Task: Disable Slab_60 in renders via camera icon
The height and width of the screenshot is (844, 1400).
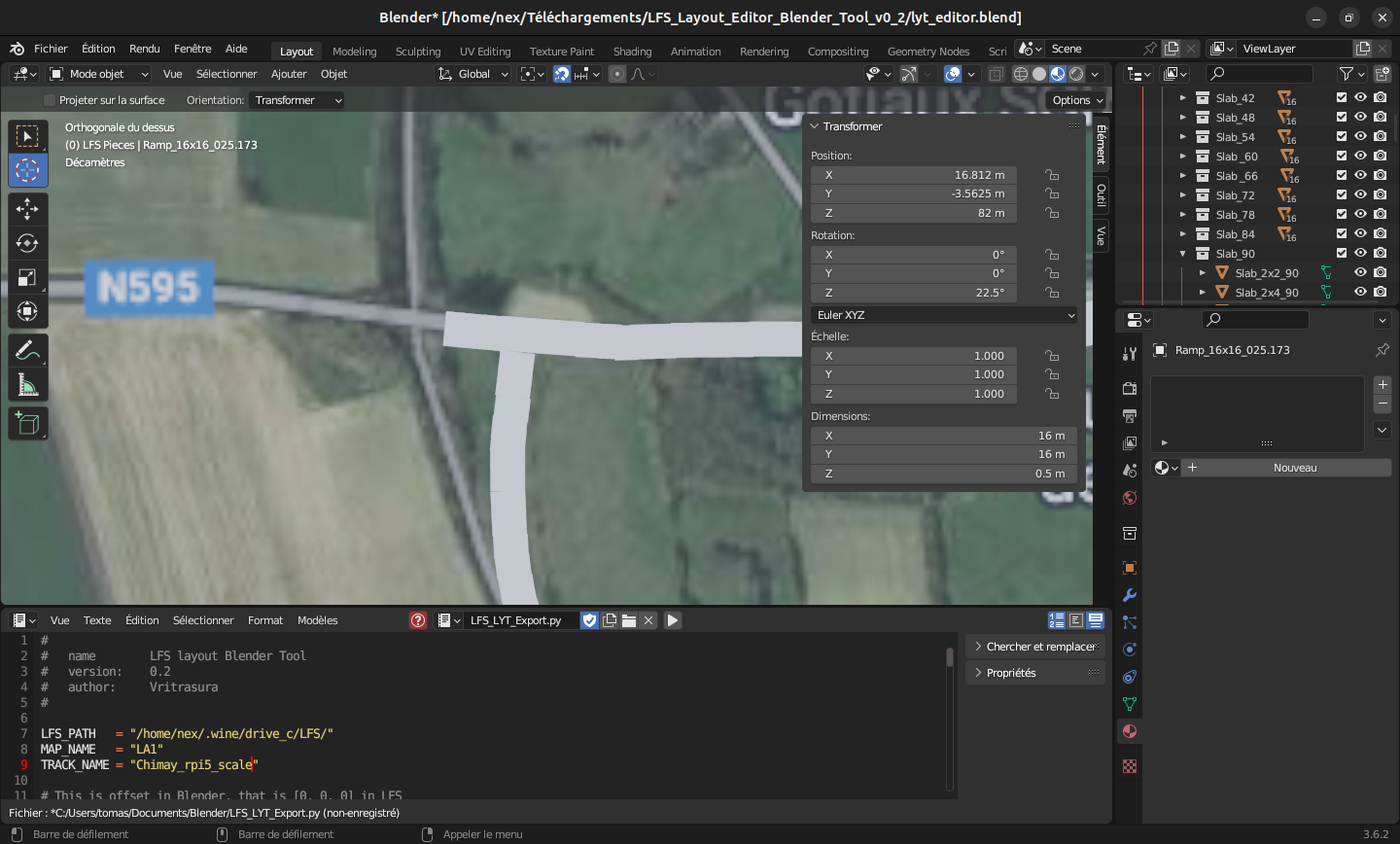Action: [x=1381, y=156]
